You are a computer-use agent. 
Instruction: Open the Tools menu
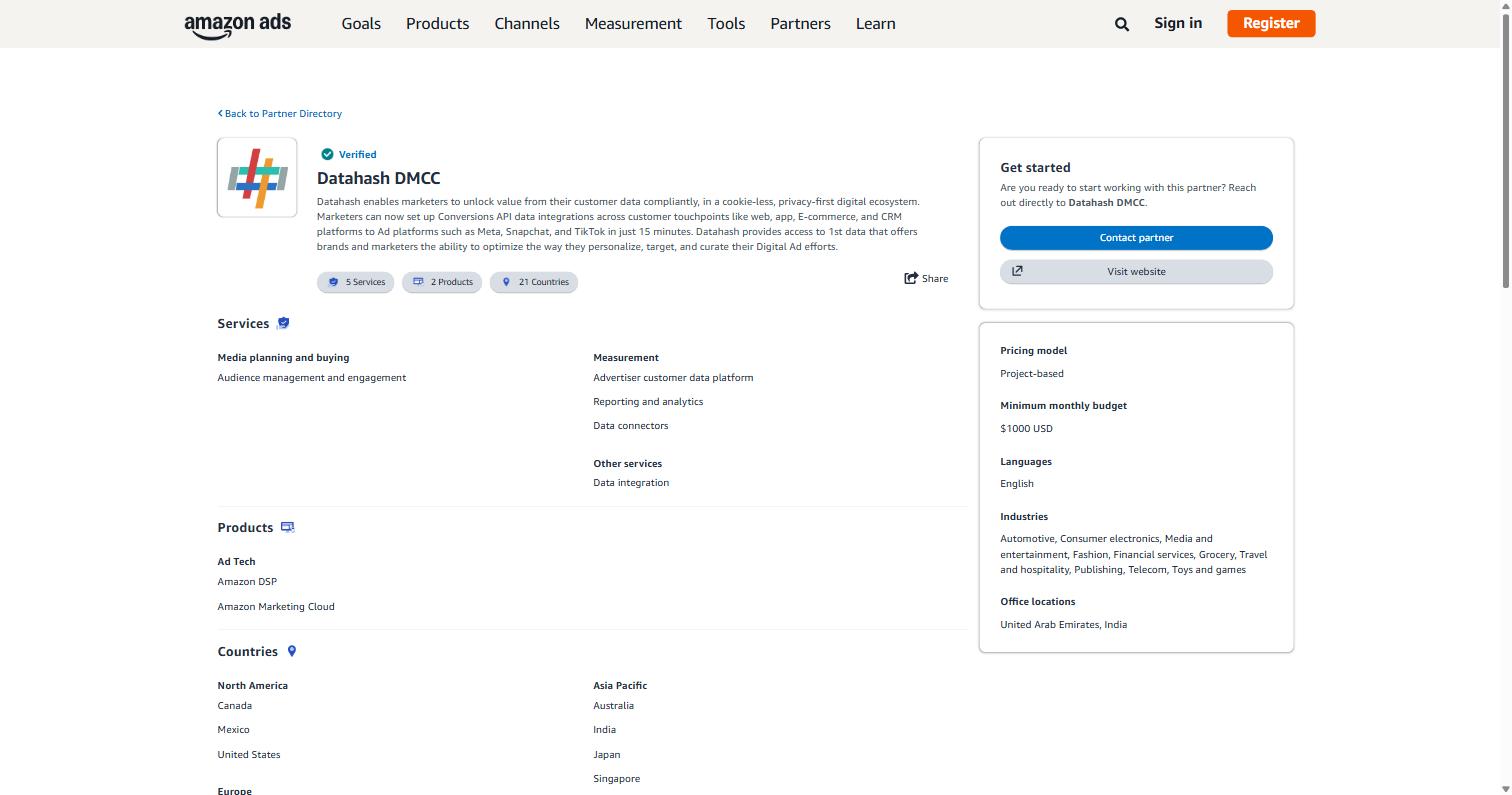point(726,23)
